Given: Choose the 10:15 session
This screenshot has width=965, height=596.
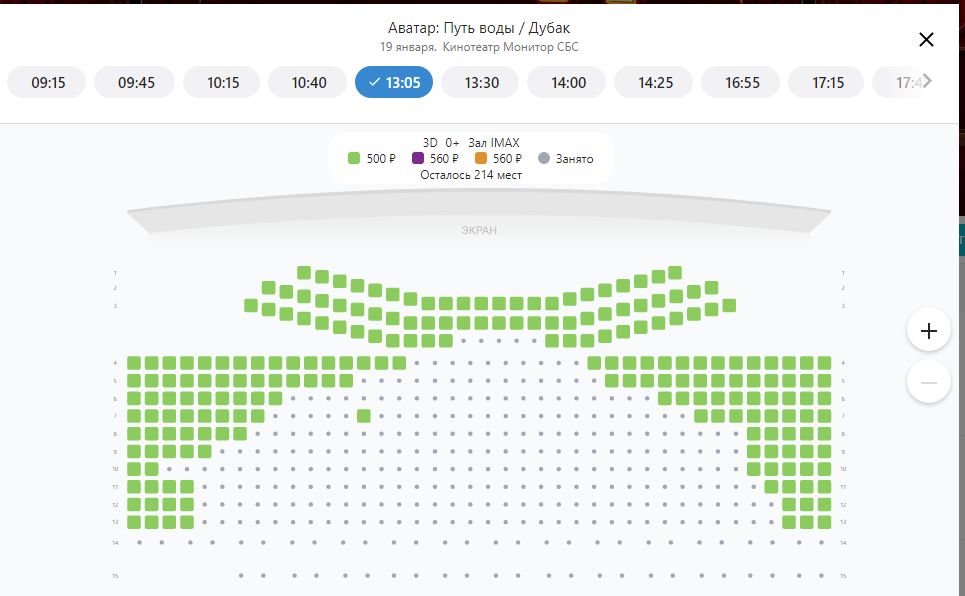Looking at the screenshot, I should click(223, 83).
